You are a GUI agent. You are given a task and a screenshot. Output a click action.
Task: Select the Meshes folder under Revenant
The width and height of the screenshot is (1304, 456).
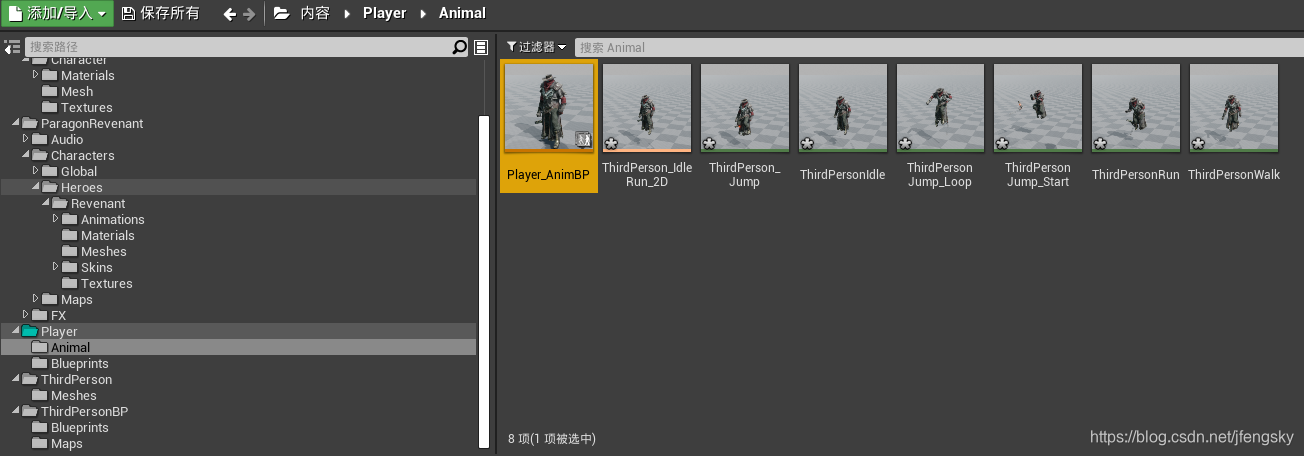pos(104,252)
